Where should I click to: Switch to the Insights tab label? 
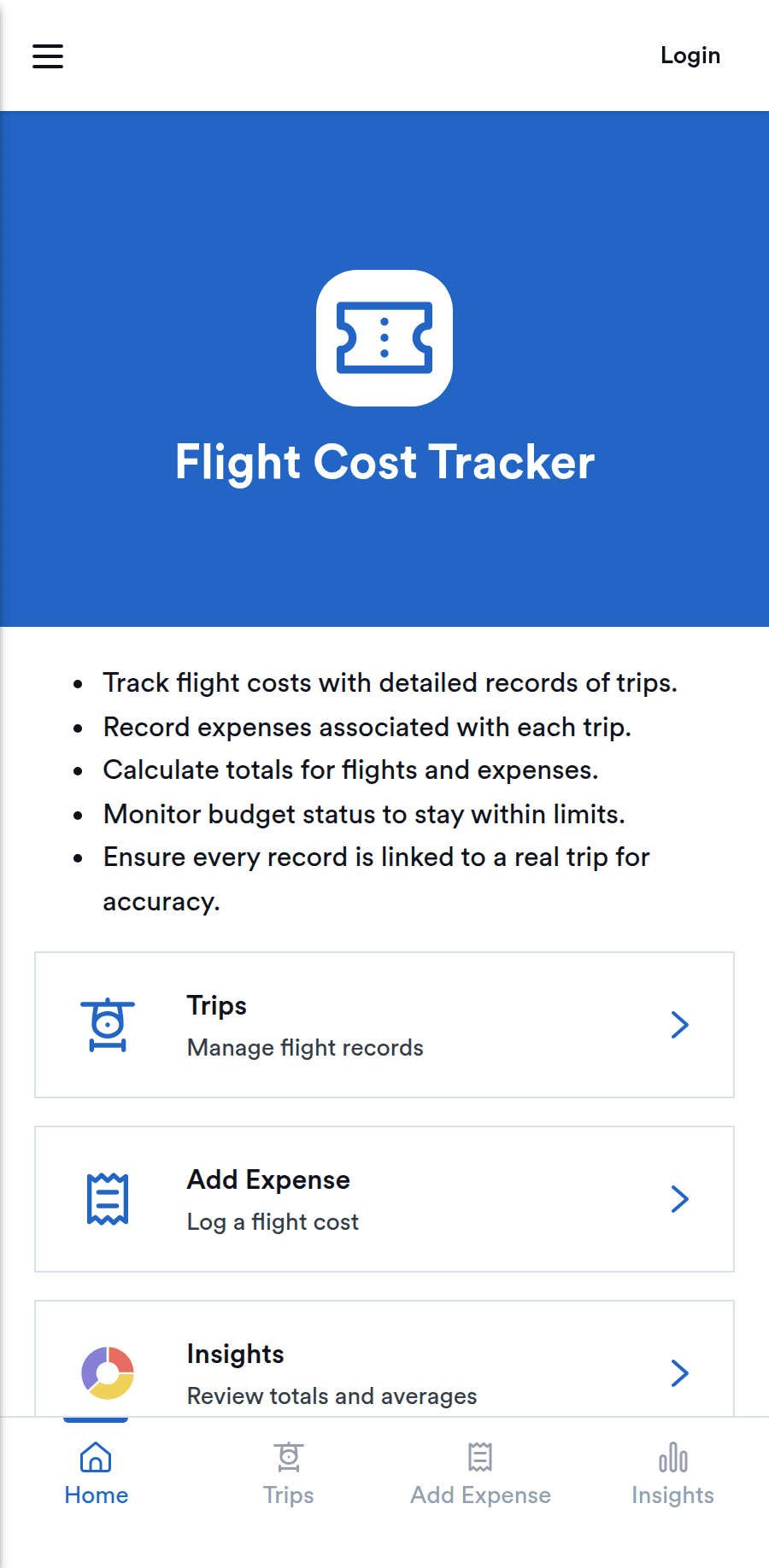tap(673, 1495)
